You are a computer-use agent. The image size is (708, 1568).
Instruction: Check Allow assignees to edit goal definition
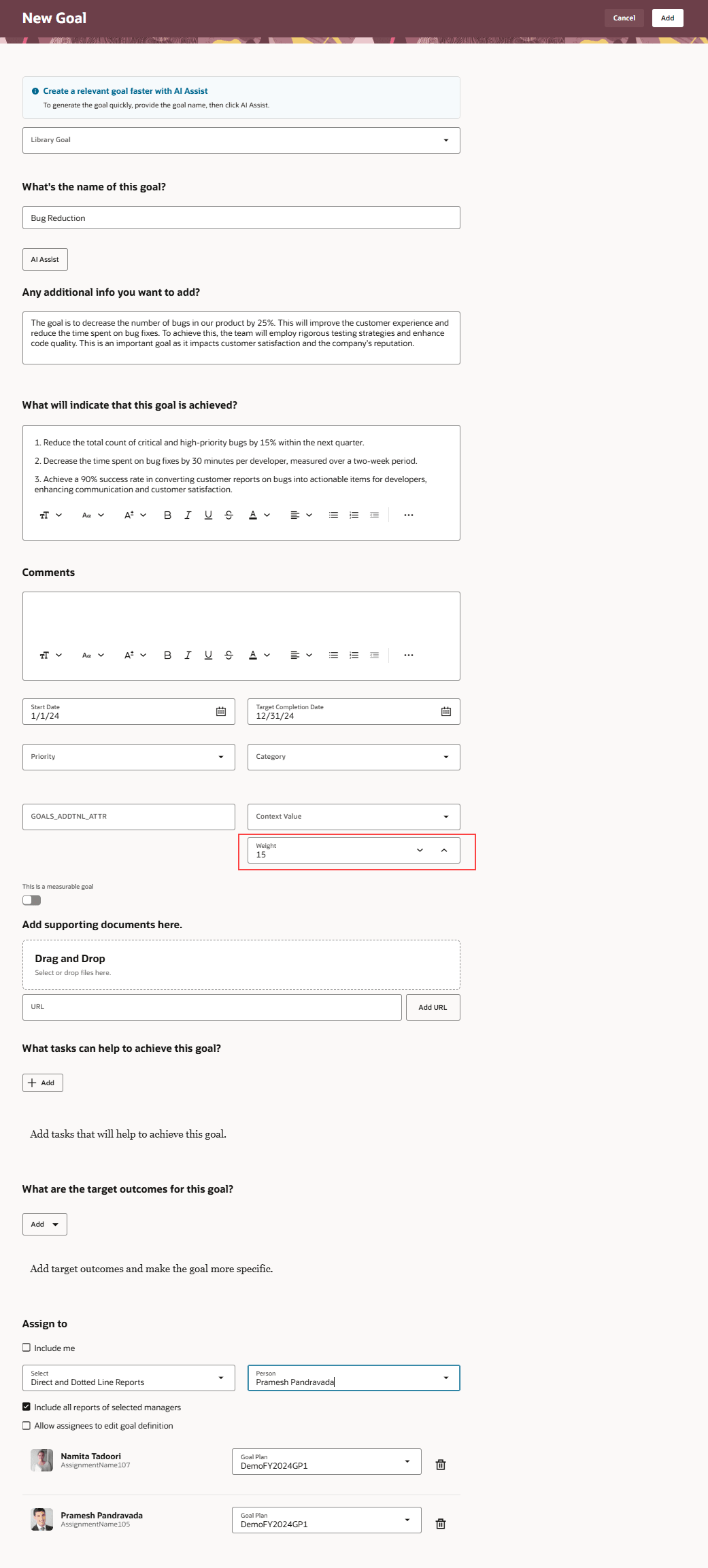[x=27, y=1425]
